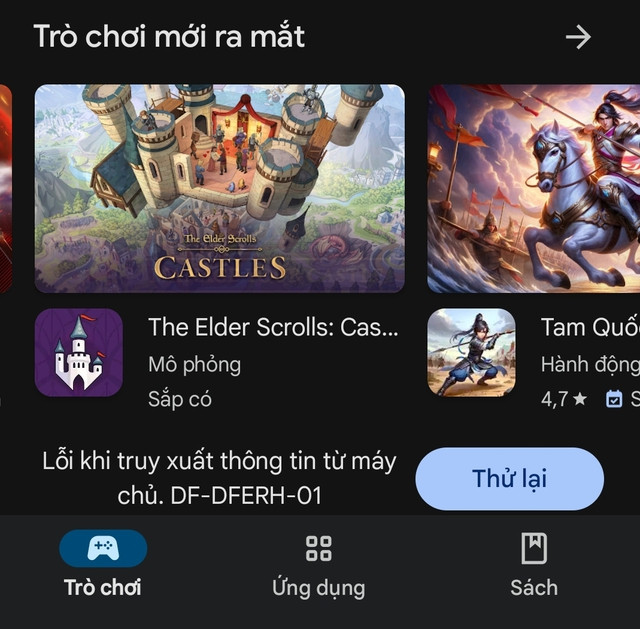640x629 pixels.
Task: Tap the partially visible red banner
Action: pyautogui.click(x=6, y=189)
